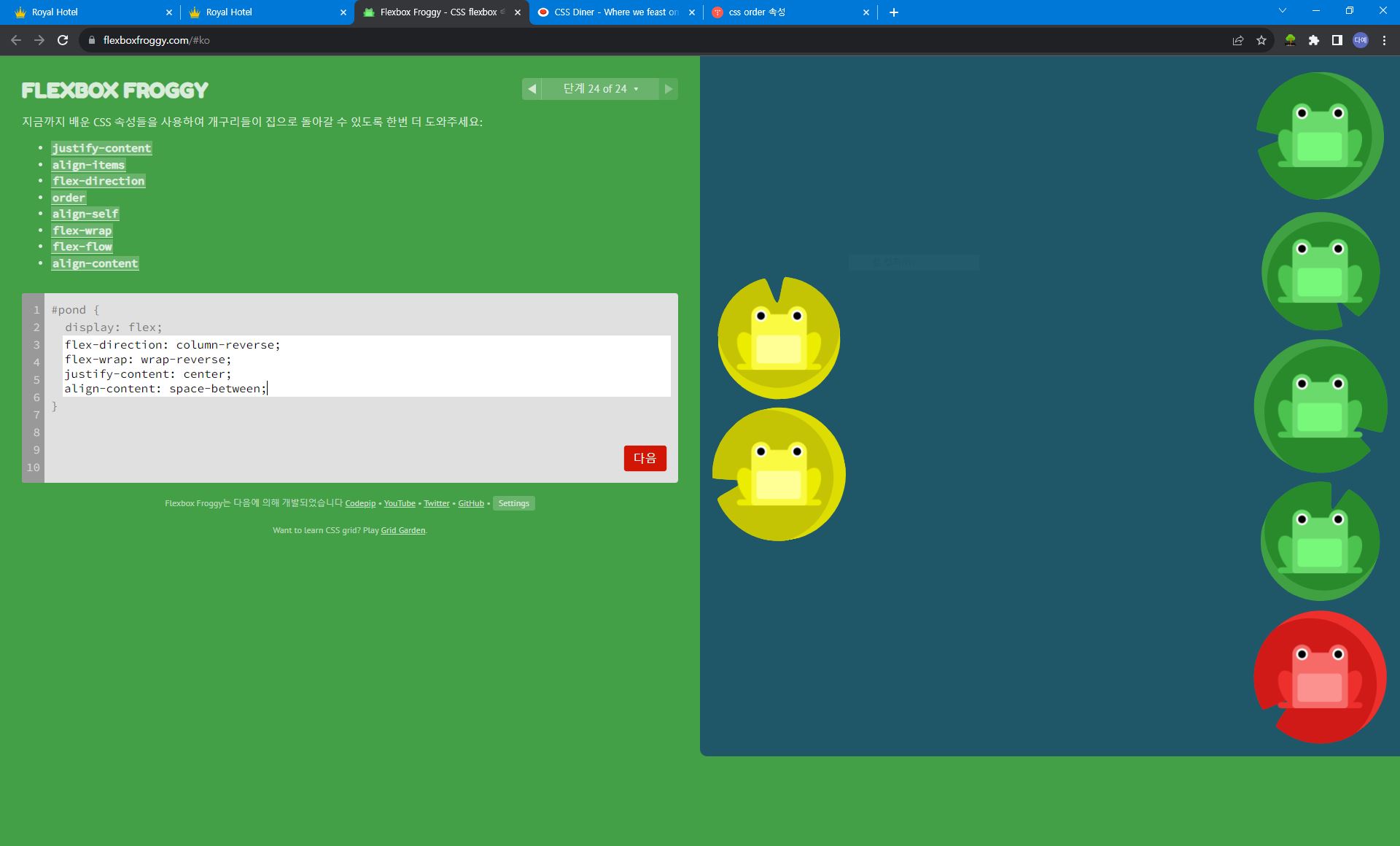Screen dimensions: 1400x846
Task: Close the second Royal Hotel tab
Action: click(x=343, y=12)
